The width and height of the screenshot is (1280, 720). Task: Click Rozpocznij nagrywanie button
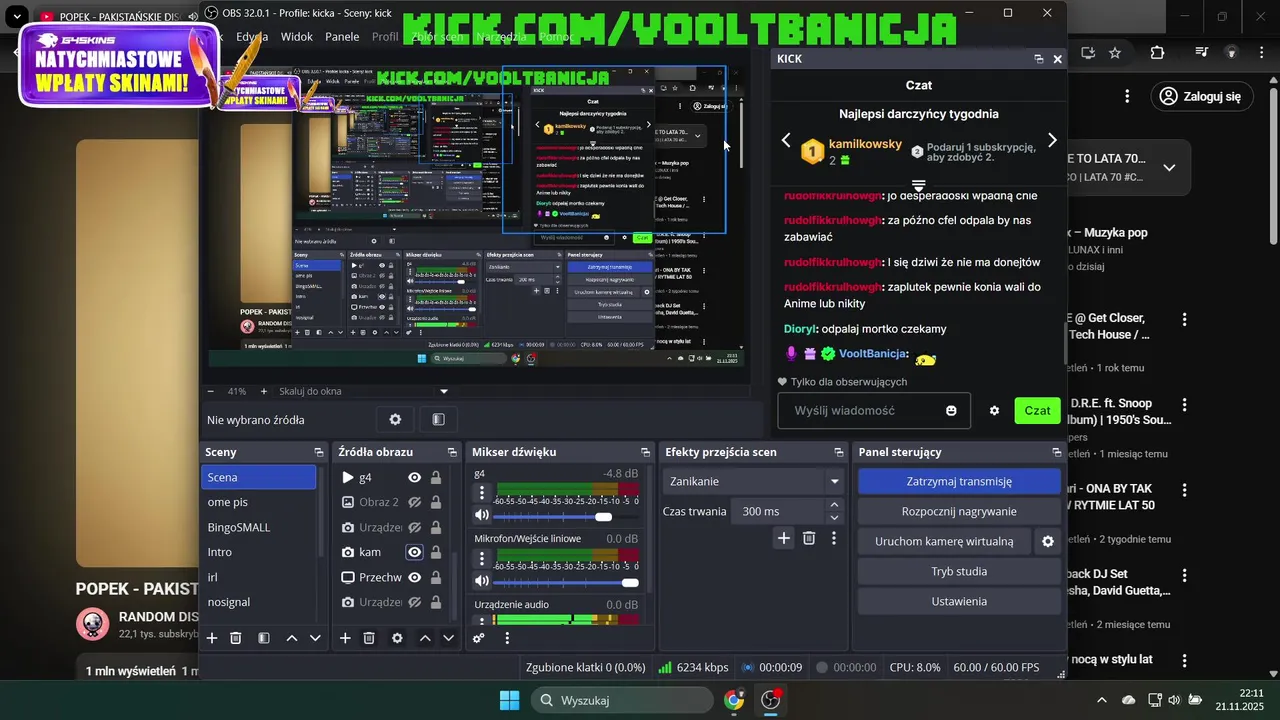point(959,511)
